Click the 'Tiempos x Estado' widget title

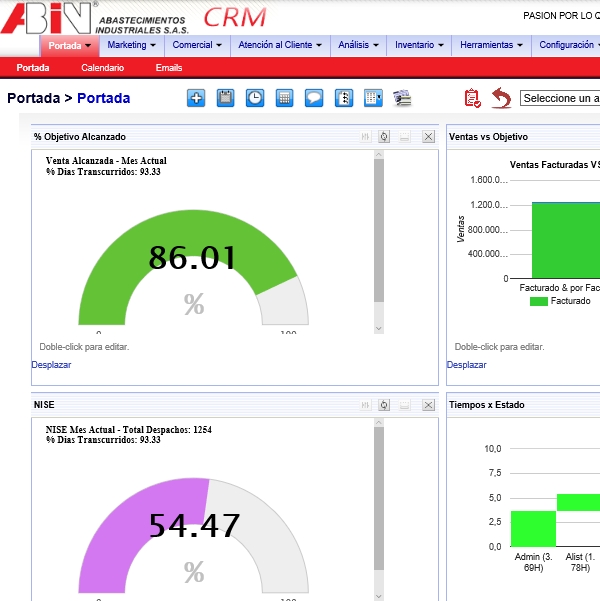click(487, 405)
